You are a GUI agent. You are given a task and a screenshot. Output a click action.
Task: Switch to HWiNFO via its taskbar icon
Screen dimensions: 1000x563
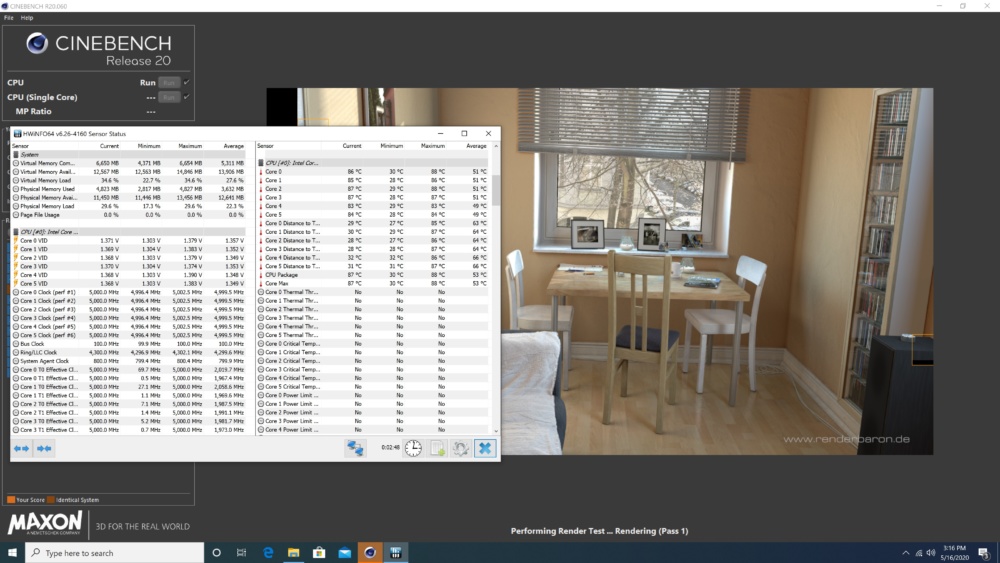(395, 553)
